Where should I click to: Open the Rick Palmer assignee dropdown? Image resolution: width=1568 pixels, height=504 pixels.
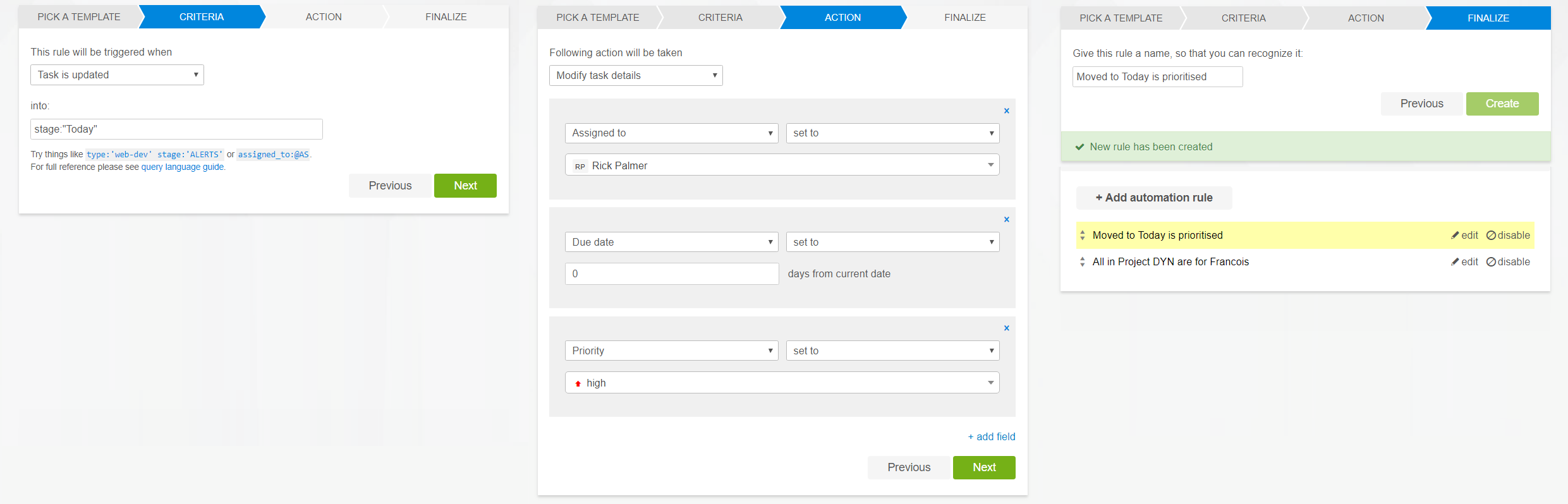click(782, 165)
